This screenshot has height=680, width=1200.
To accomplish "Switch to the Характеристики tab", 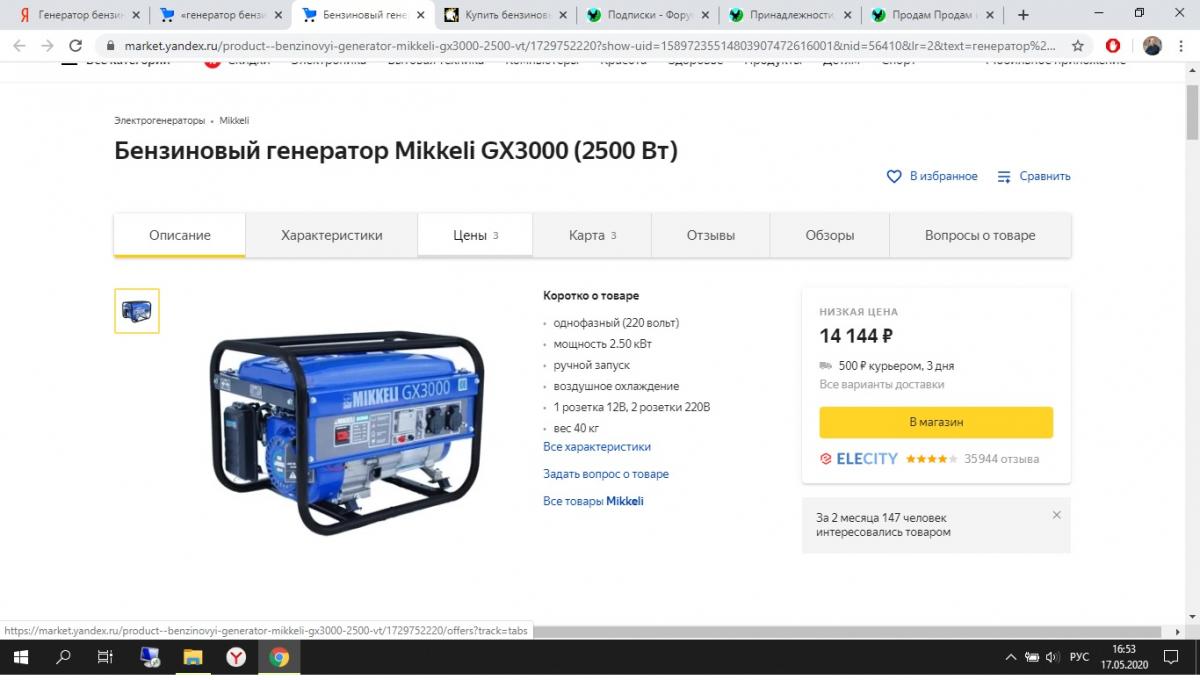I will [x=332, y=235].
